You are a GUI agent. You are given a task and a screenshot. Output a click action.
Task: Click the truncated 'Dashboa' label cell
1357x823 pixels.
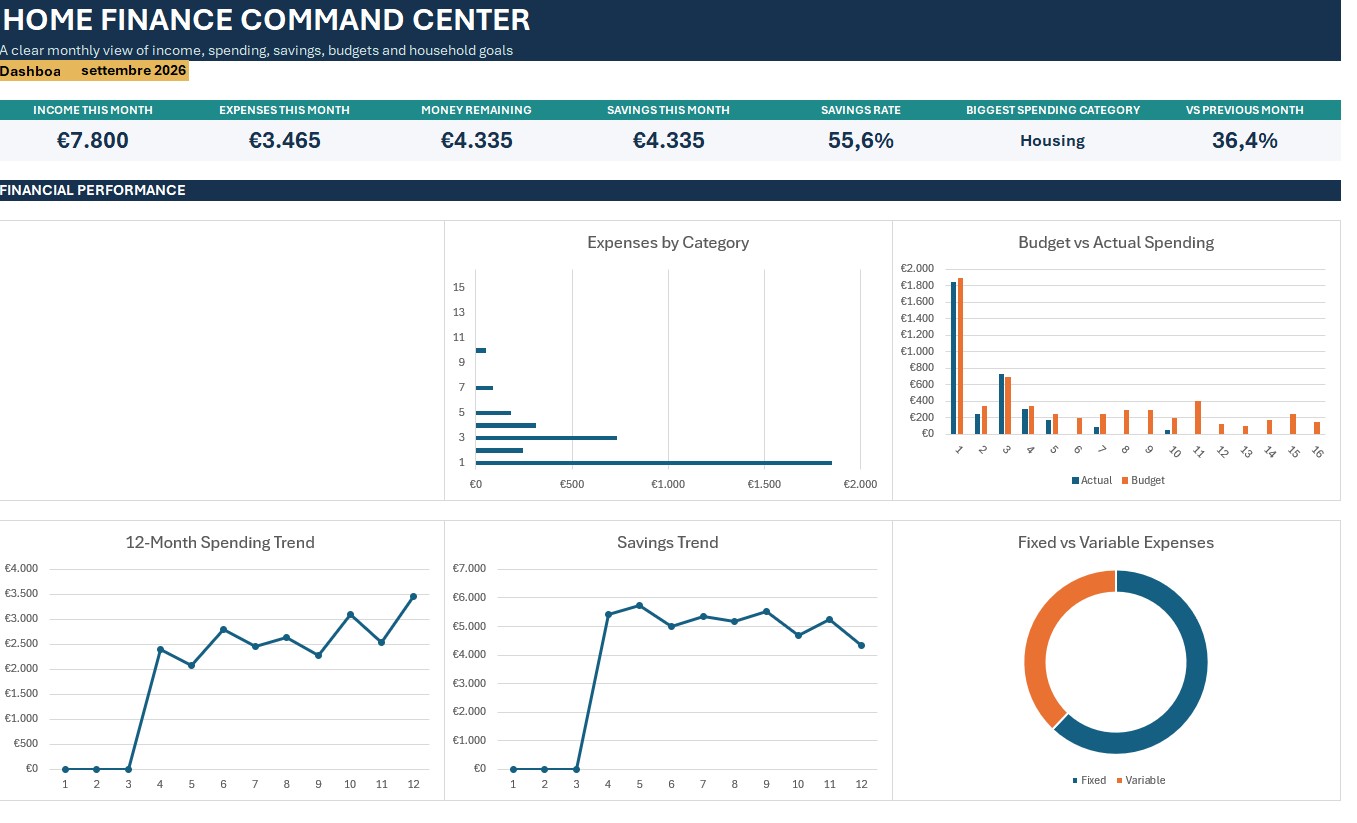pyautogui.click(x=31, y=71)
